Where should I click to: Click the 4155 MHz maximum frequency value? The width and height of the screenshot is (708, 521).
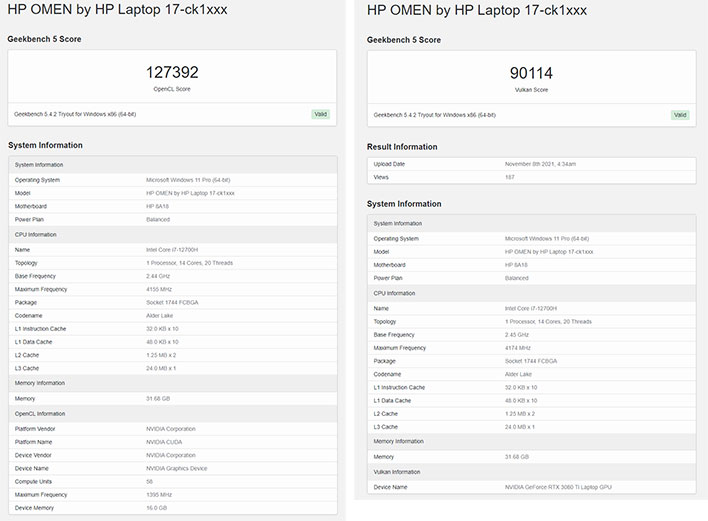[x=161, y=289]
